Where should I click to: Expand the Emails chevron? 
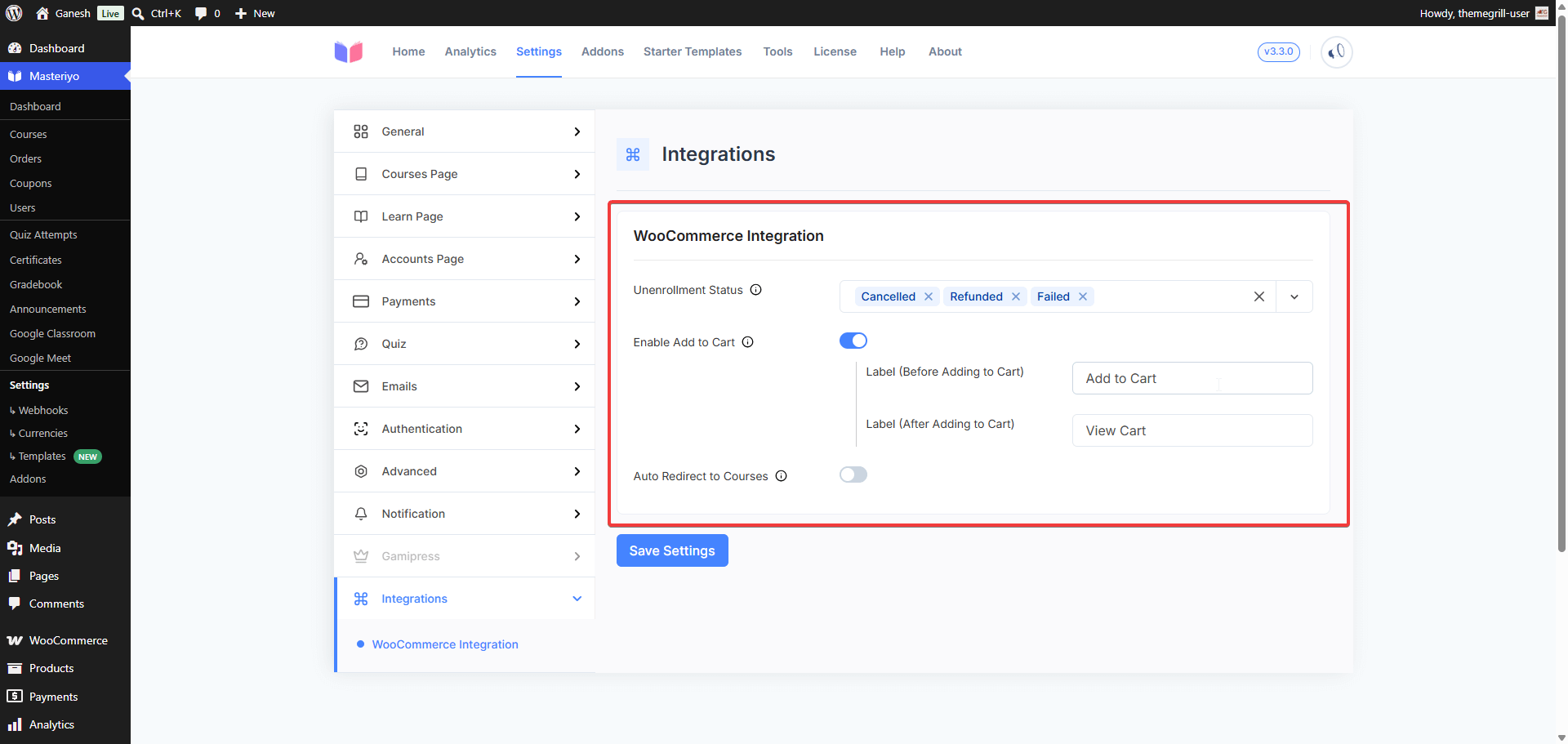(577, 386)
